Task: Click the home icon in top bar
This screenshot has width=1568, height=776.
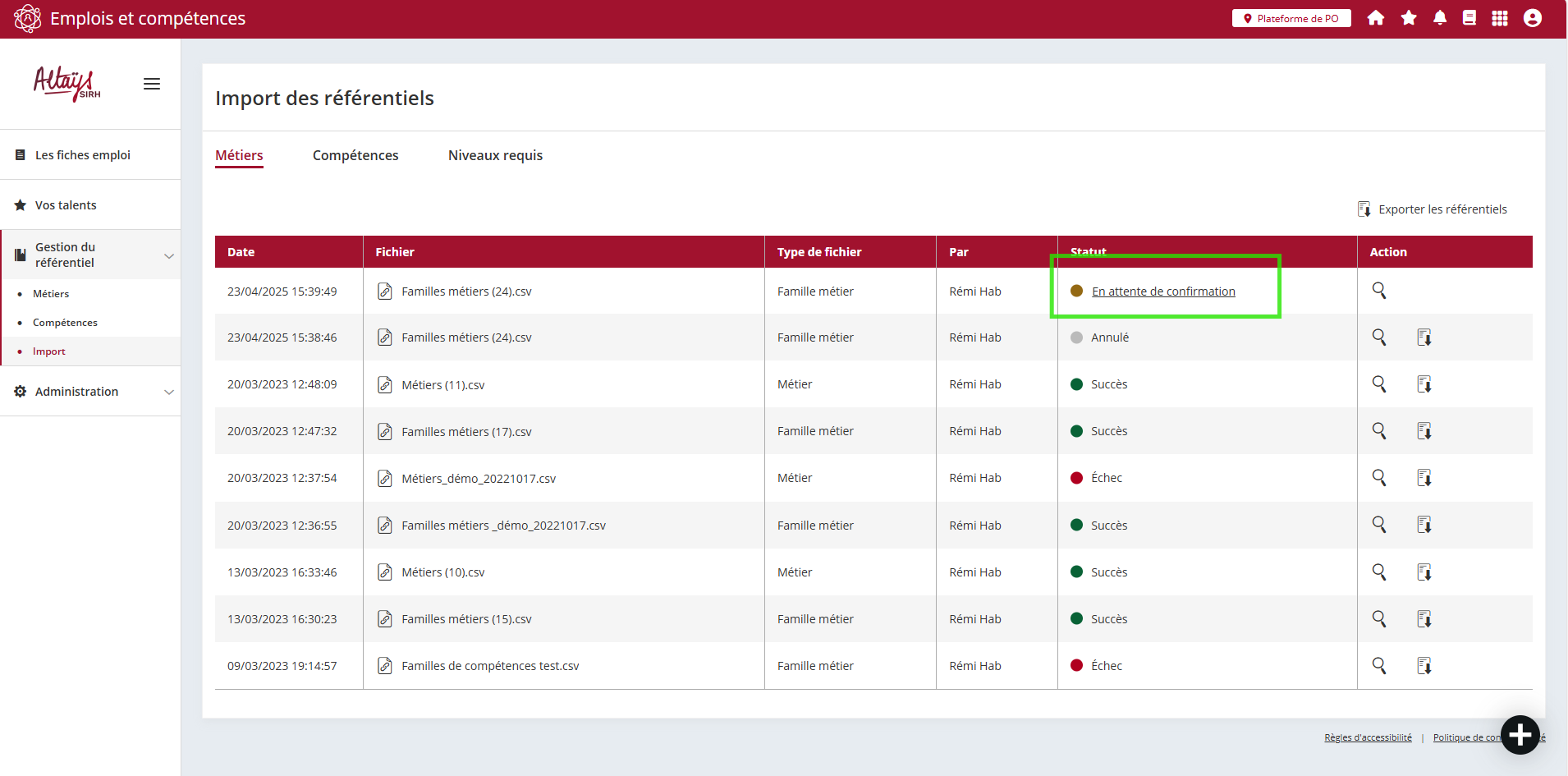Action: 1376,18
